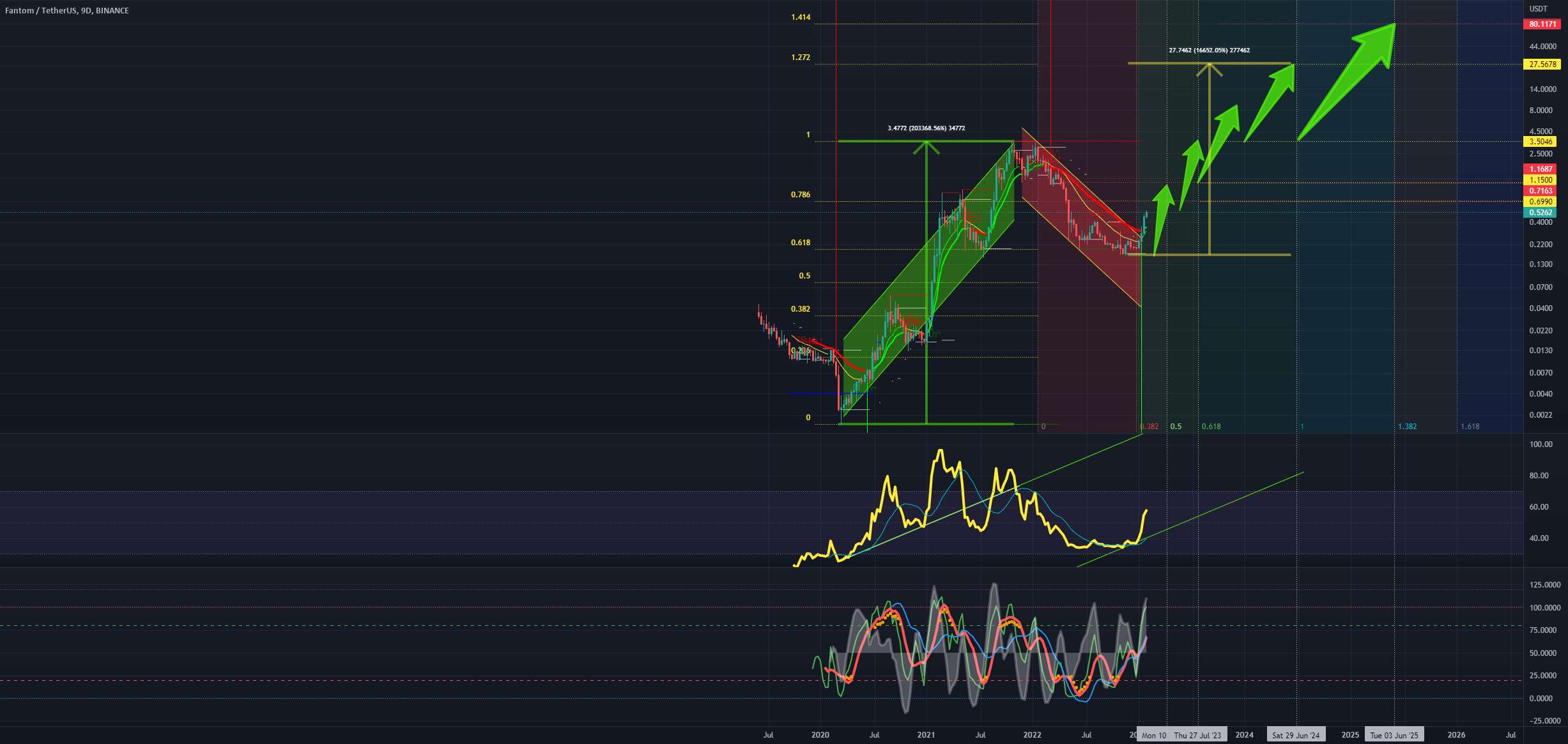Click the green 0.5262 current price label

pos(1542,213)
